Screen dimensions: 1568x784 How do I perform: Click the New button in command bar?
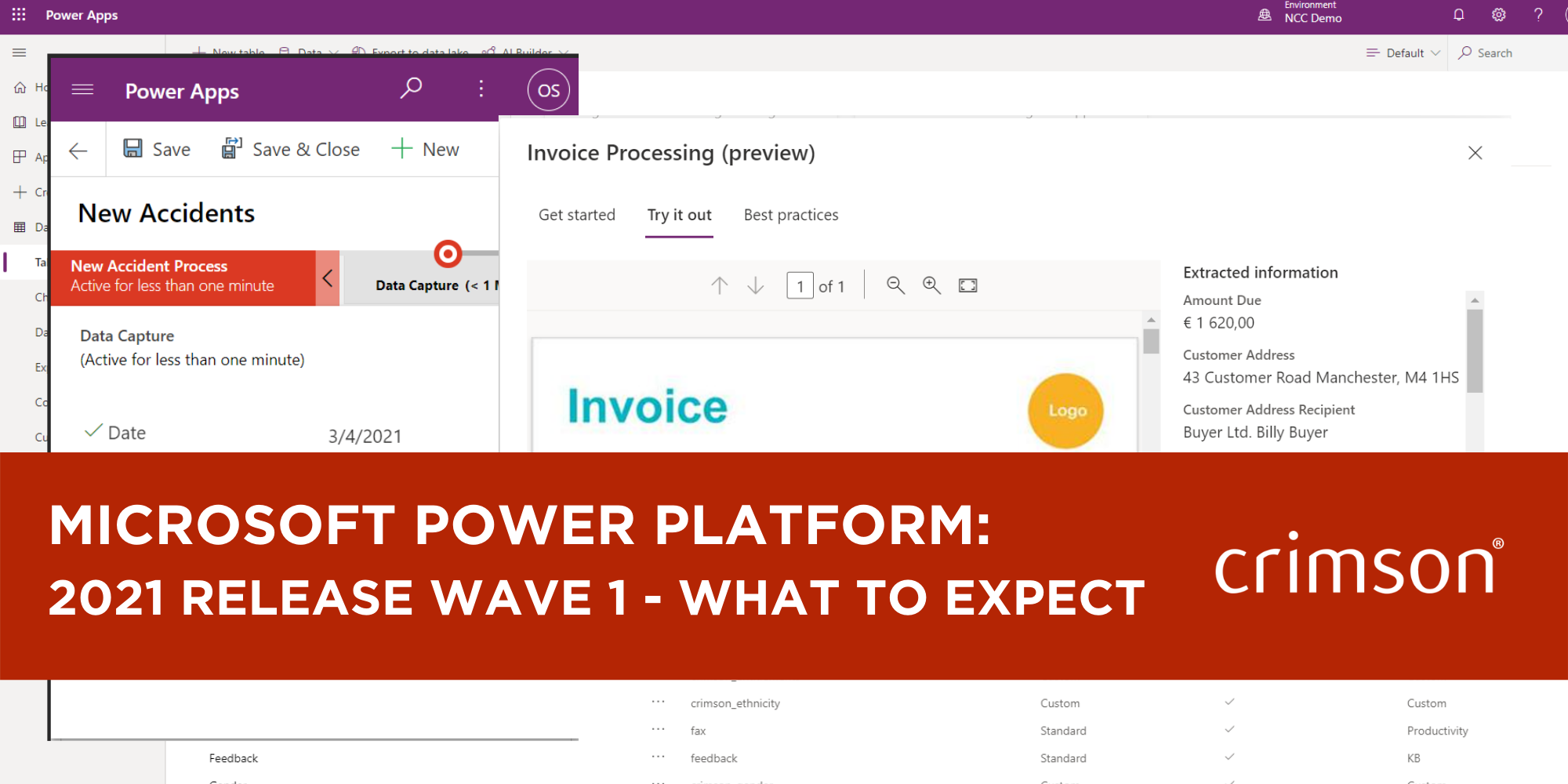pyautogui.click(x=426, y=149)
